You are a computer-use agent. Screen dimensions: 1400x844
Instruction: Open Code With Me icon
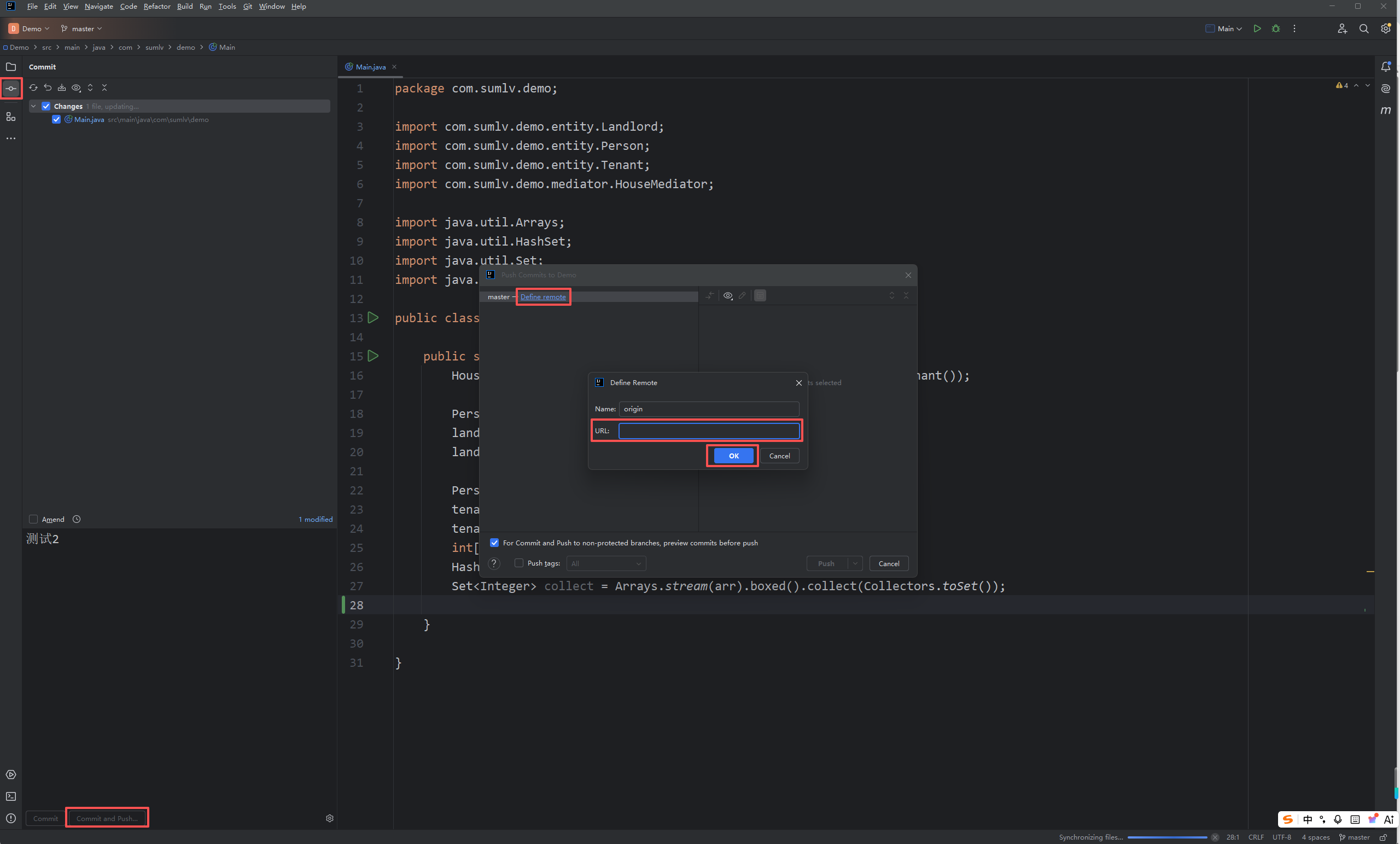[1342, 28]
